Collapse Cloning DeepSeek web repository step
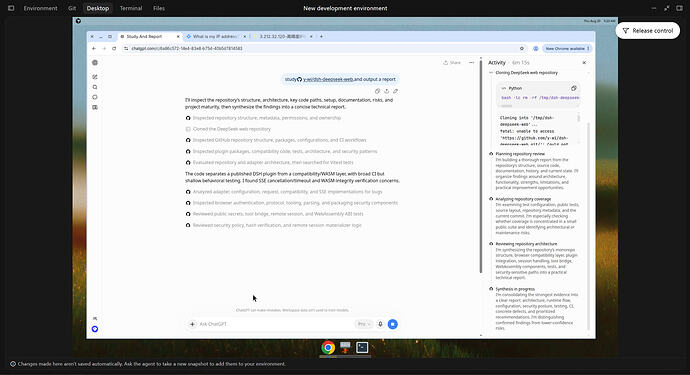690x375 pixels. [491, 73]
